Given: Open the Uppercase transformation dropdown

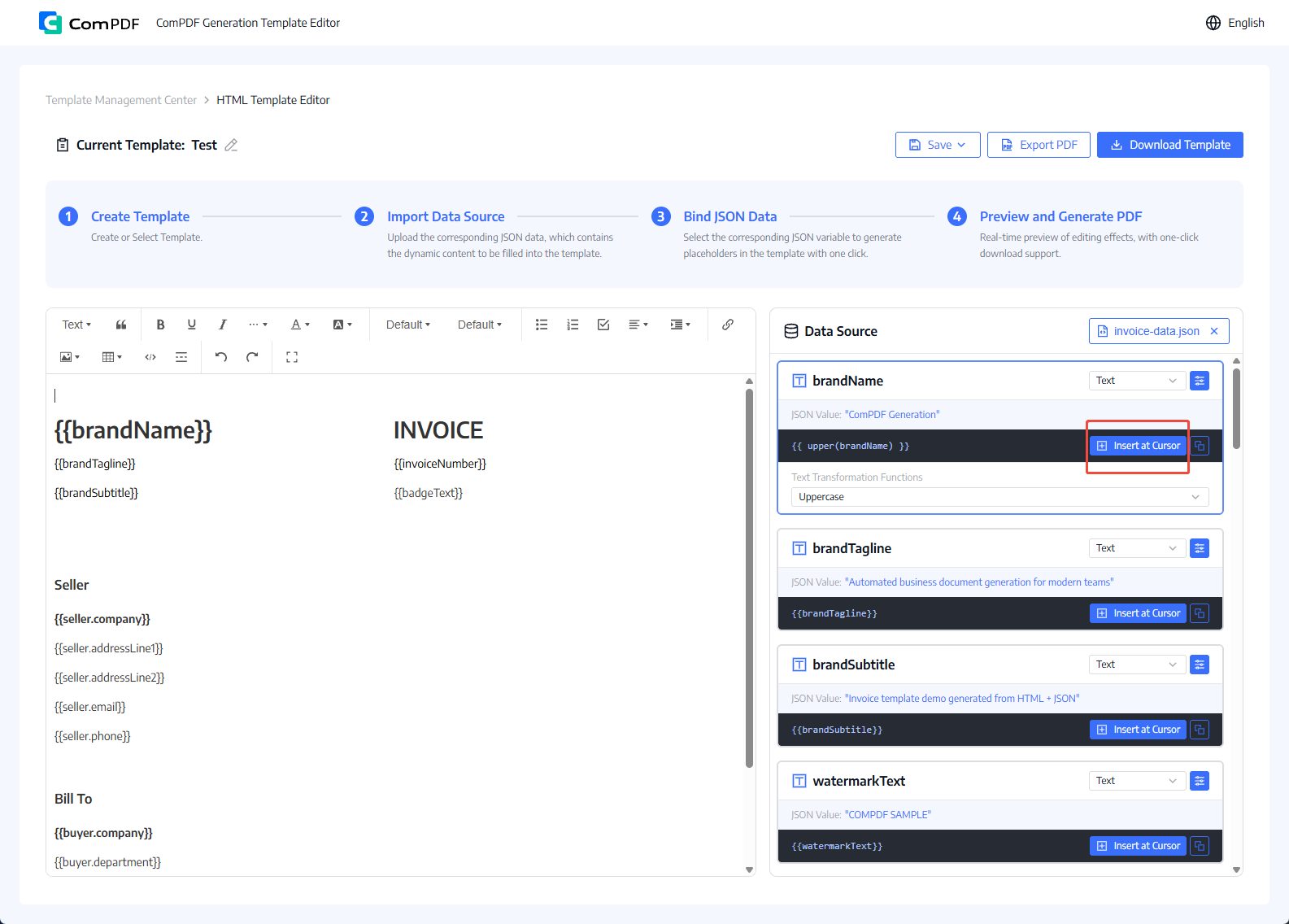Looking at the screenshot, I should point(999,497).
